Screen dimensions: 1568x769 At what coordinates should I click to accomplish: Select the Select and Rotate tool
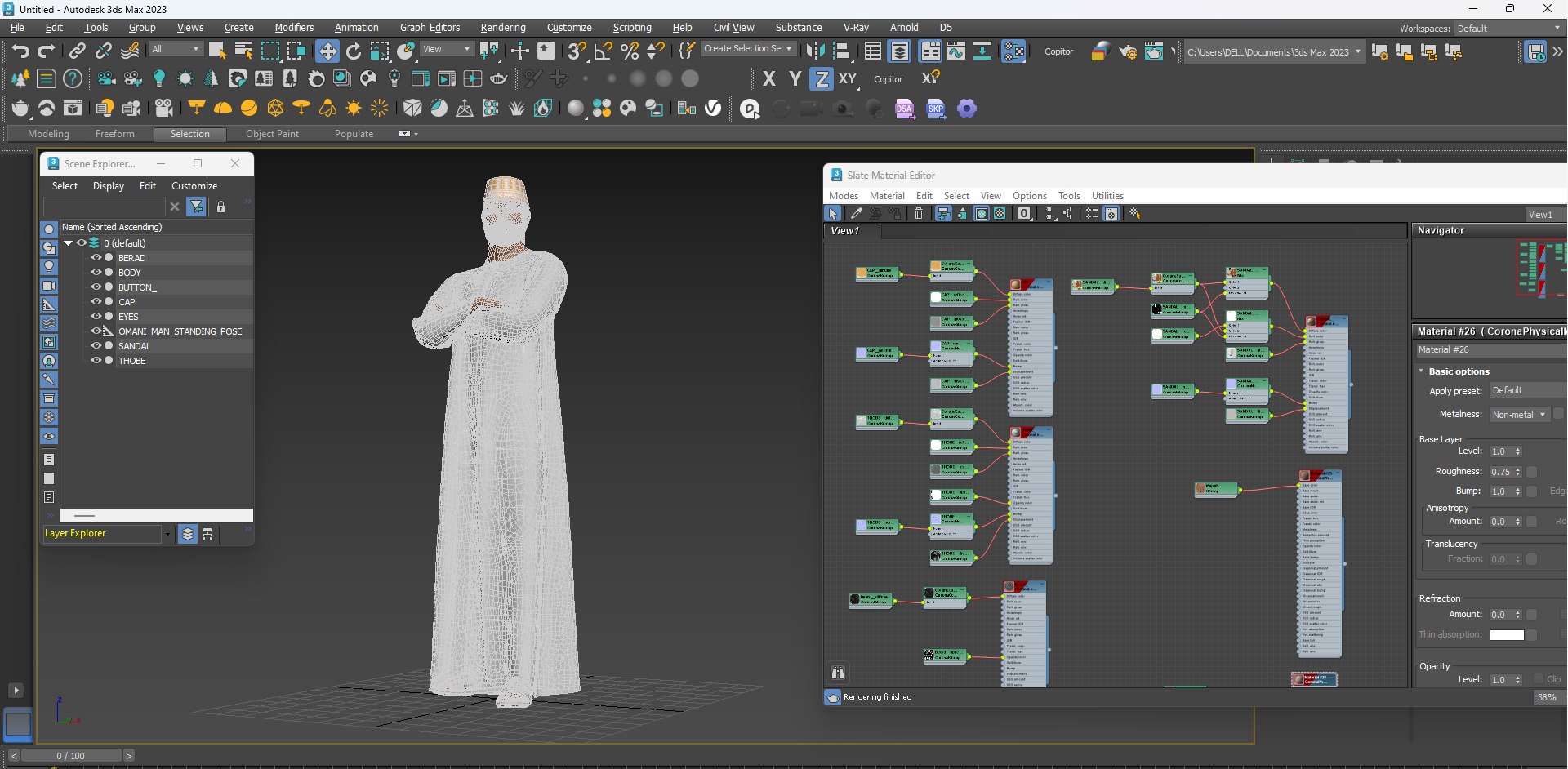[354, 51]
